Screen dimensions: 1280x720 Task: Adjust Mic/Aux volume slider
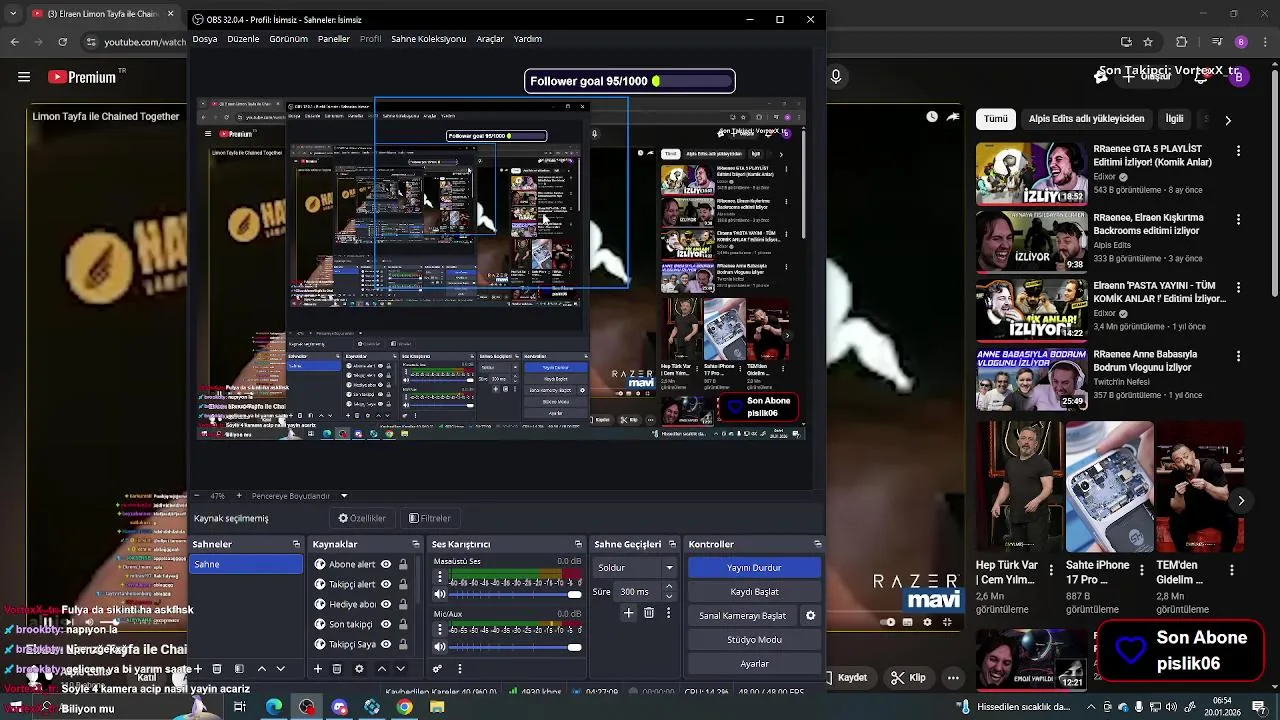click(514, 647)
